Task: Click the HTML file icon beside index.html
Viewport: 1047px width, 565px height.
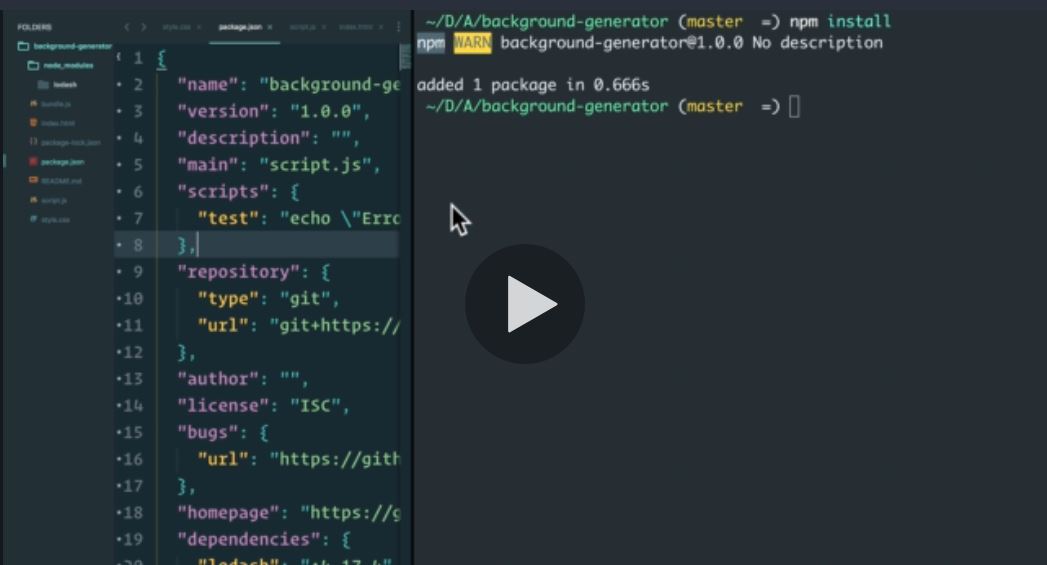Action: click(33, 123)
